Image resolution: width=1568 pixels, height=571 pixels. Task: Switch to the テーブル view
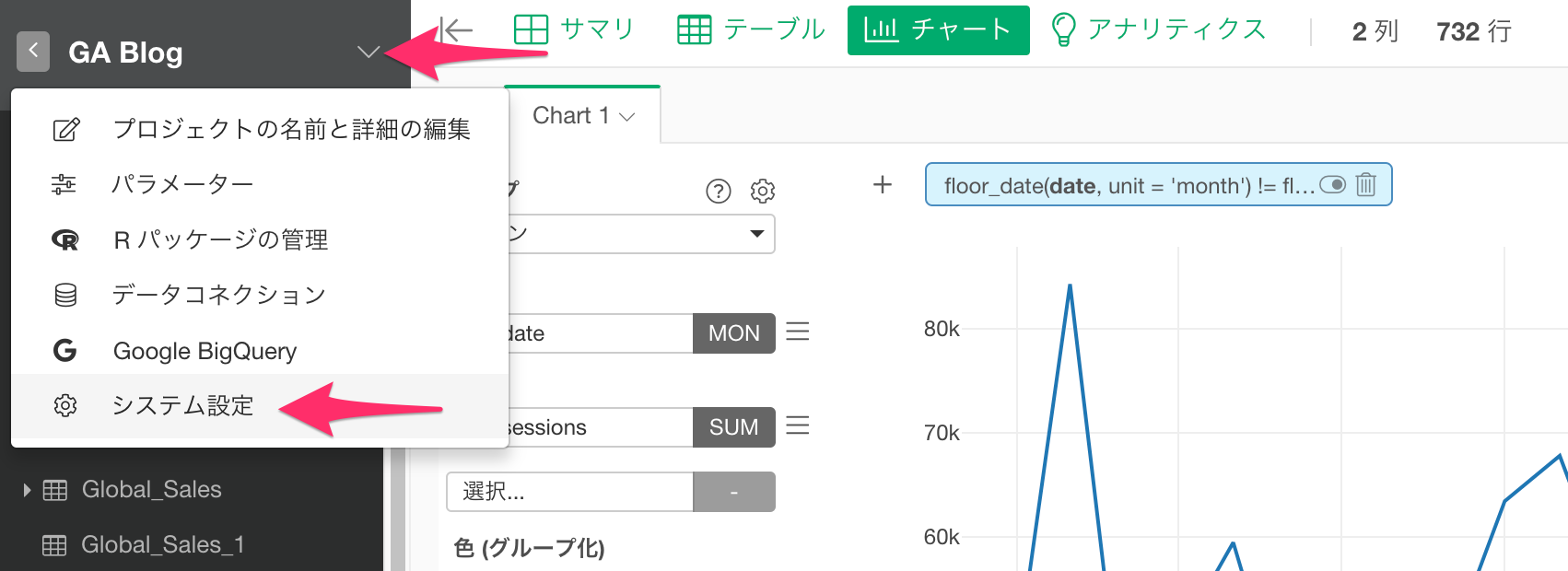(x=751, y=29)
